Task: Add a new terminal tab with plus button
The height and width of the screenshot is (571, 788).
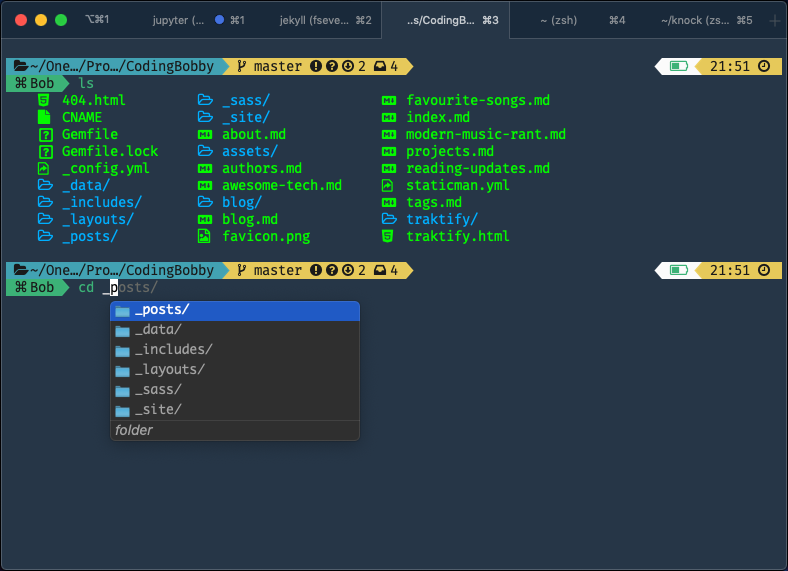Action: point(774,21)
